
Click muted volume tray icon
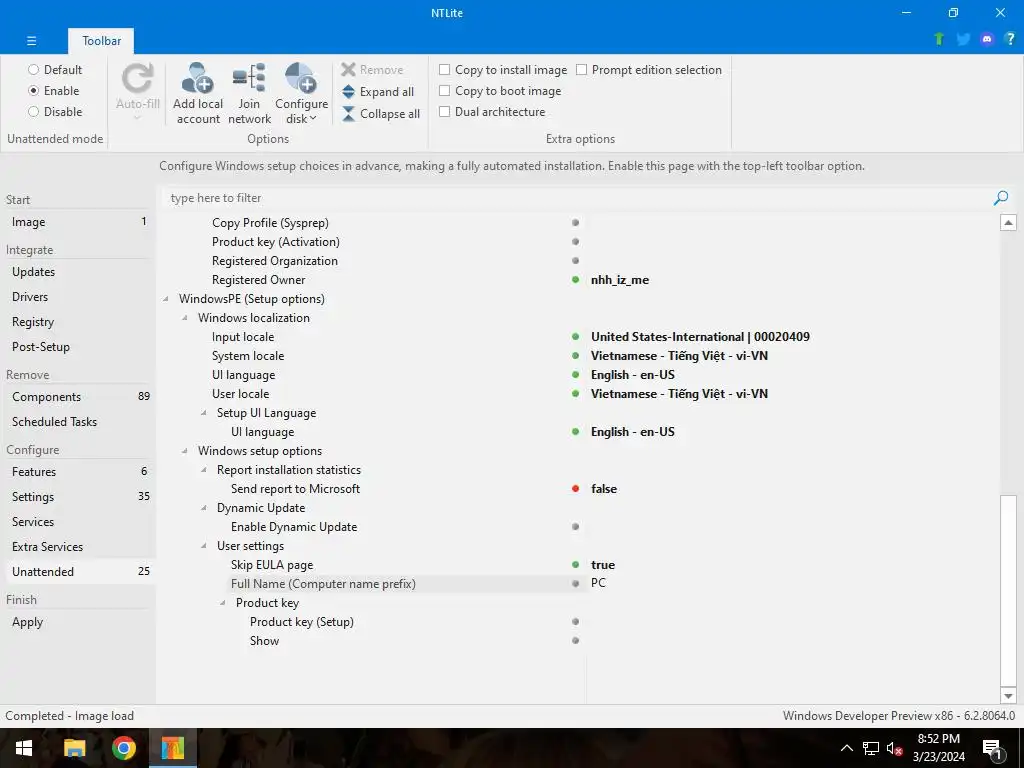(x=894, y=748)
